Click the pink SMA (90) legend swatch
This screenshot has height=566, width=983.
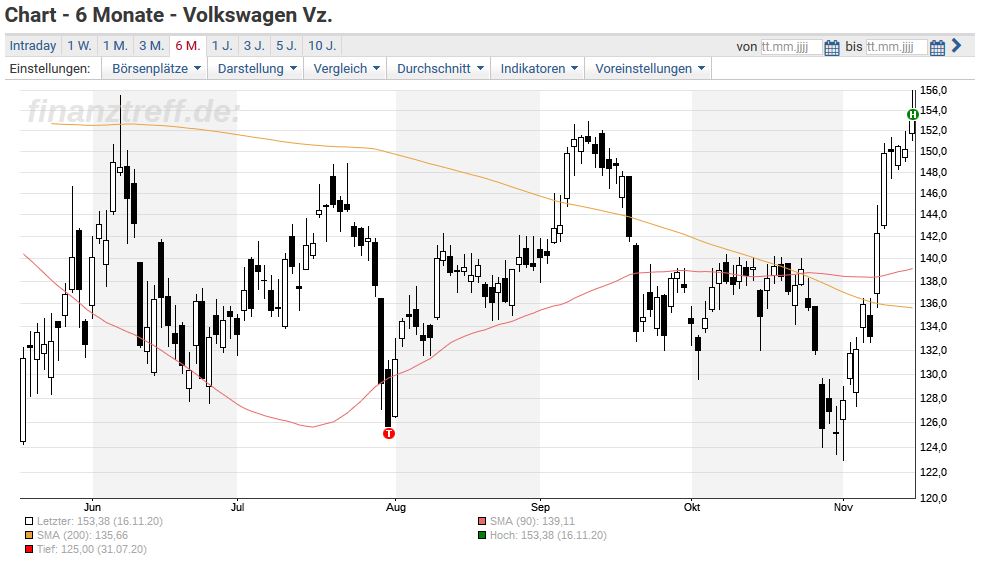tap(481, 521)
